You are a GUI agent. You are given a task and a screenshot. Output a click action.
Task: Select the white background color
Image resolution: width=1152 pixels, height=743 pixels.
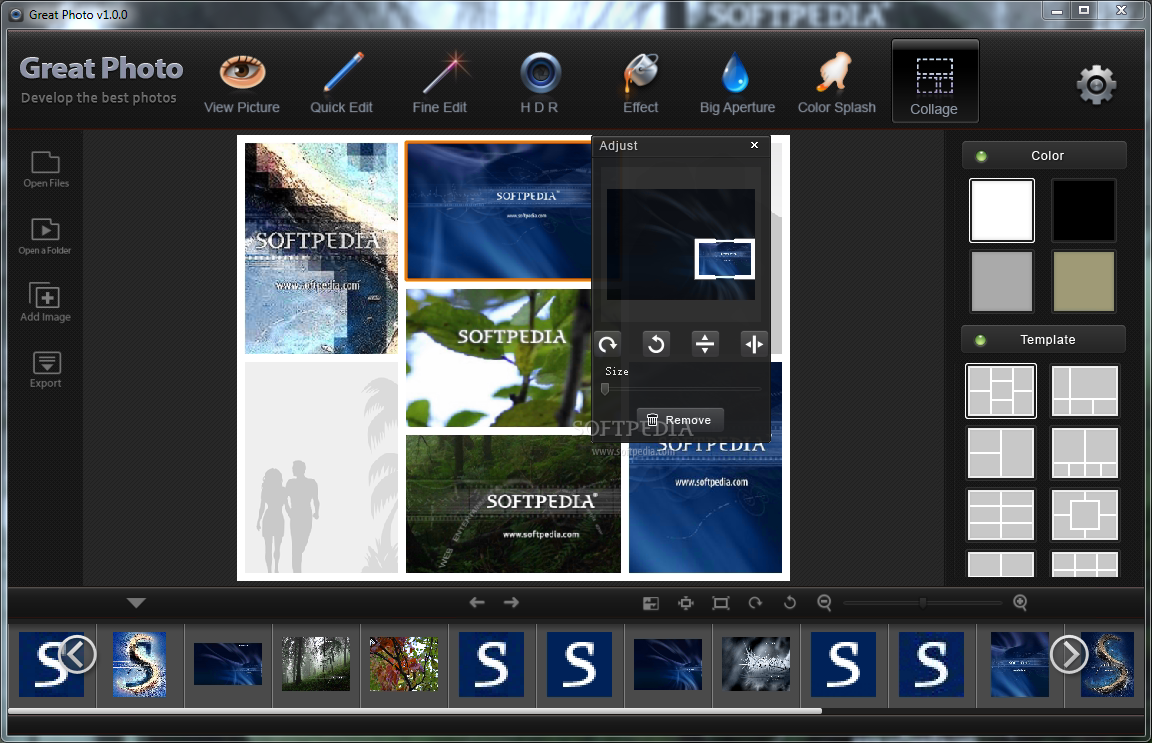tap(1002, 210)
